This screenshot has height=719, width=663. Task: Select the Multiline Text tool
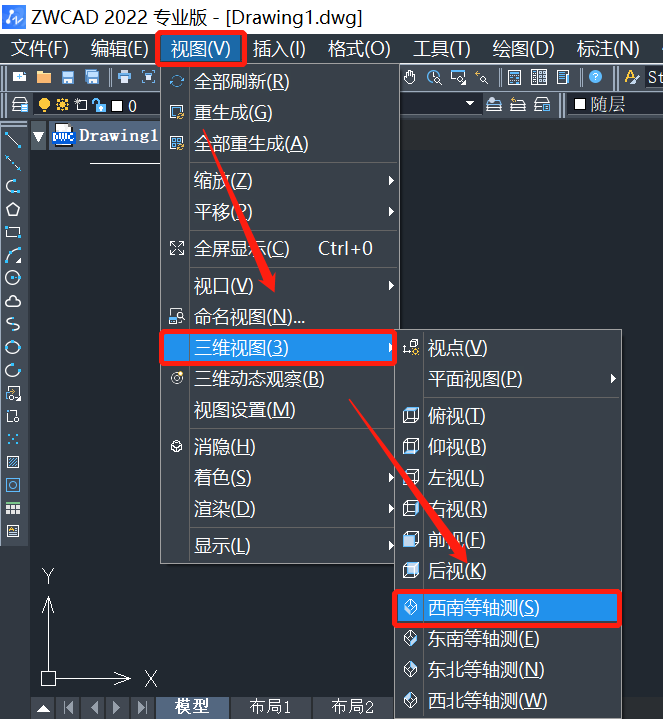point(13,531)
